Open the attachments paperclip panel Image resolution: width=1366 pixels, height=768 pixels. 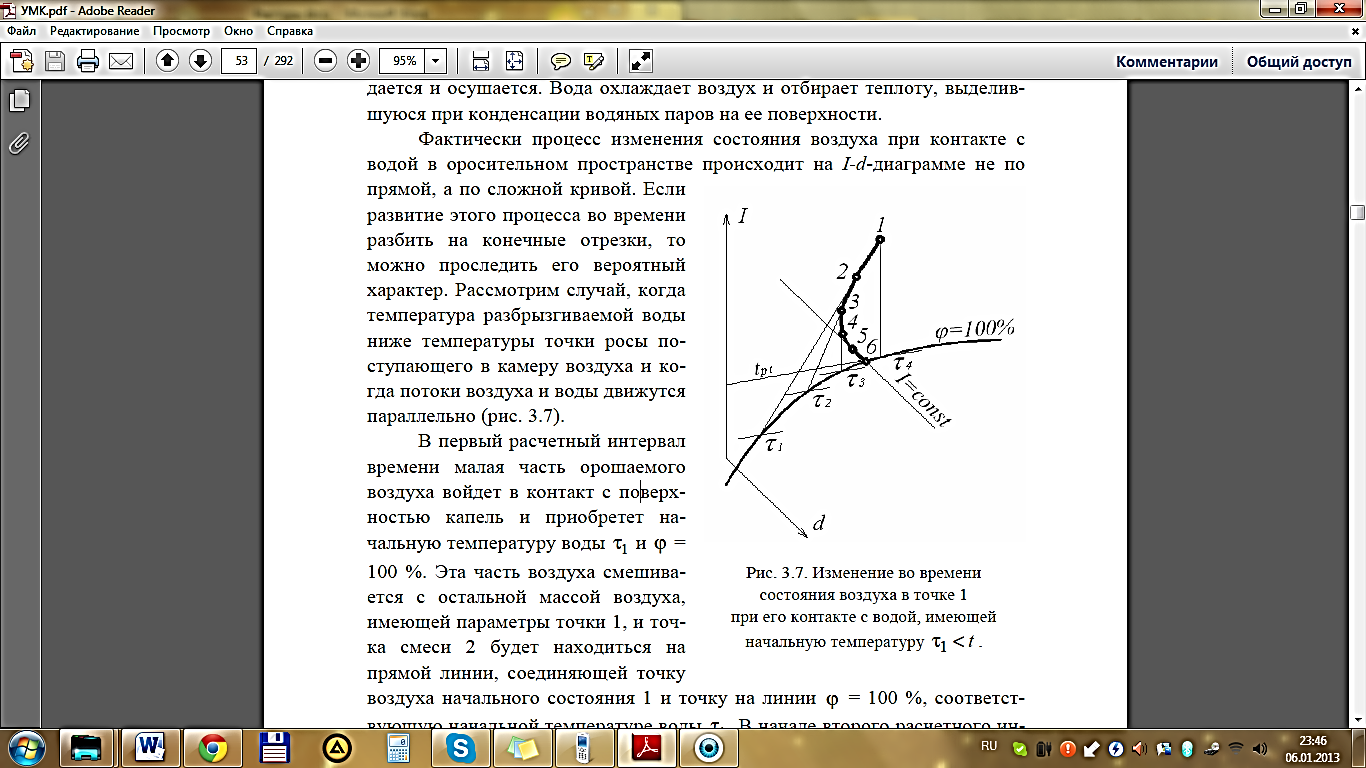click(x=20, y=143)
